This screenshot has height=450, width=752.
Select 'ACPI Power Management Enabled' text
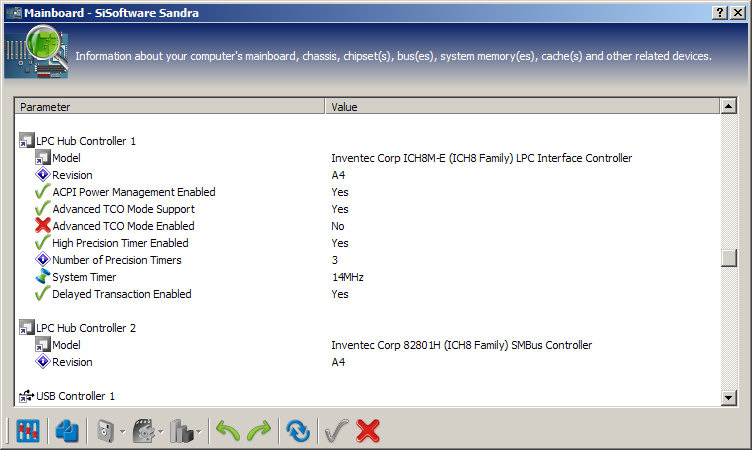(x=134, y=192)
